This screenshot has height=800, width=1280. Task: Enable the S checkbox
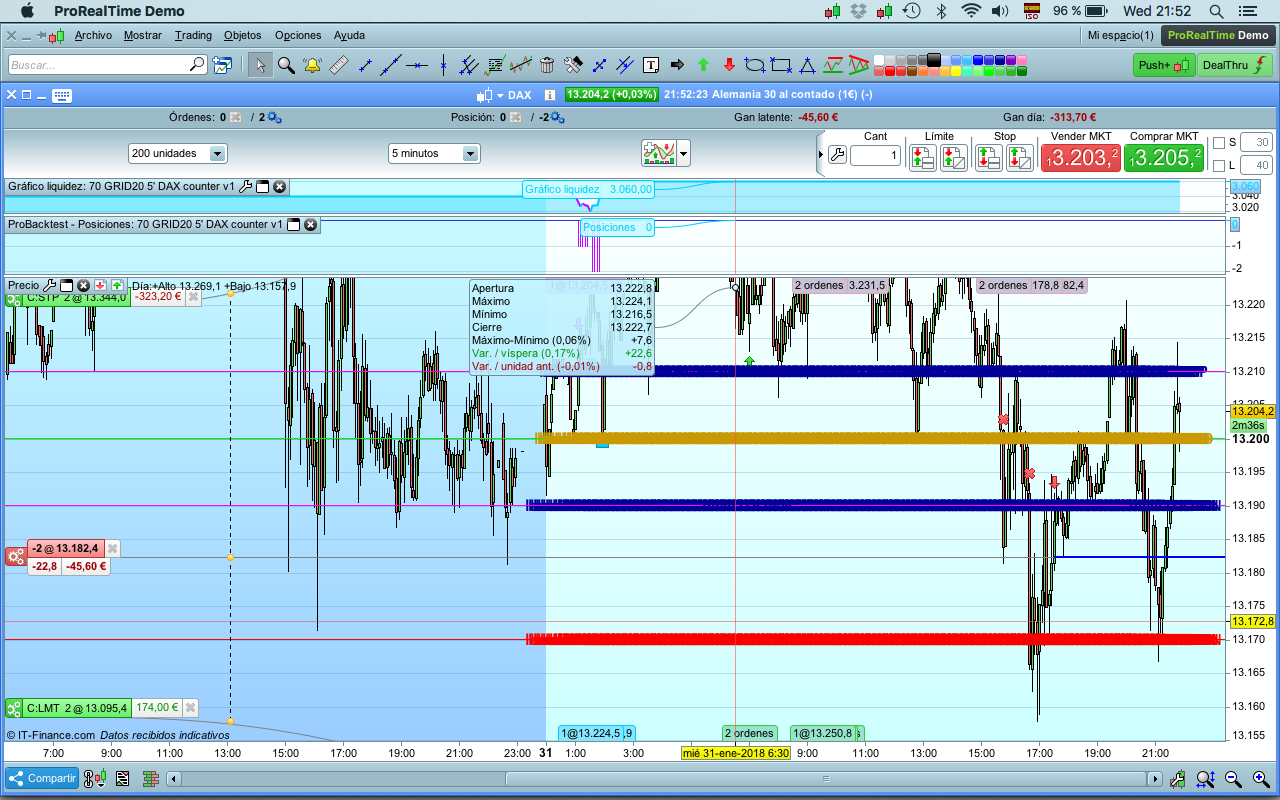tap(1218, 142)
